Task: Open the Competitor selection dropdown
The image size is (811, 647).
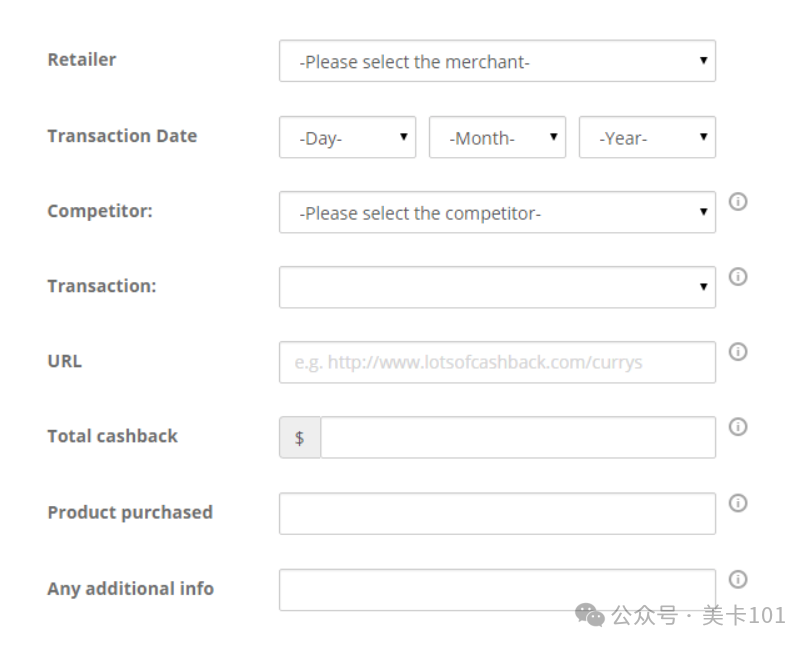Action: point(497,213)
